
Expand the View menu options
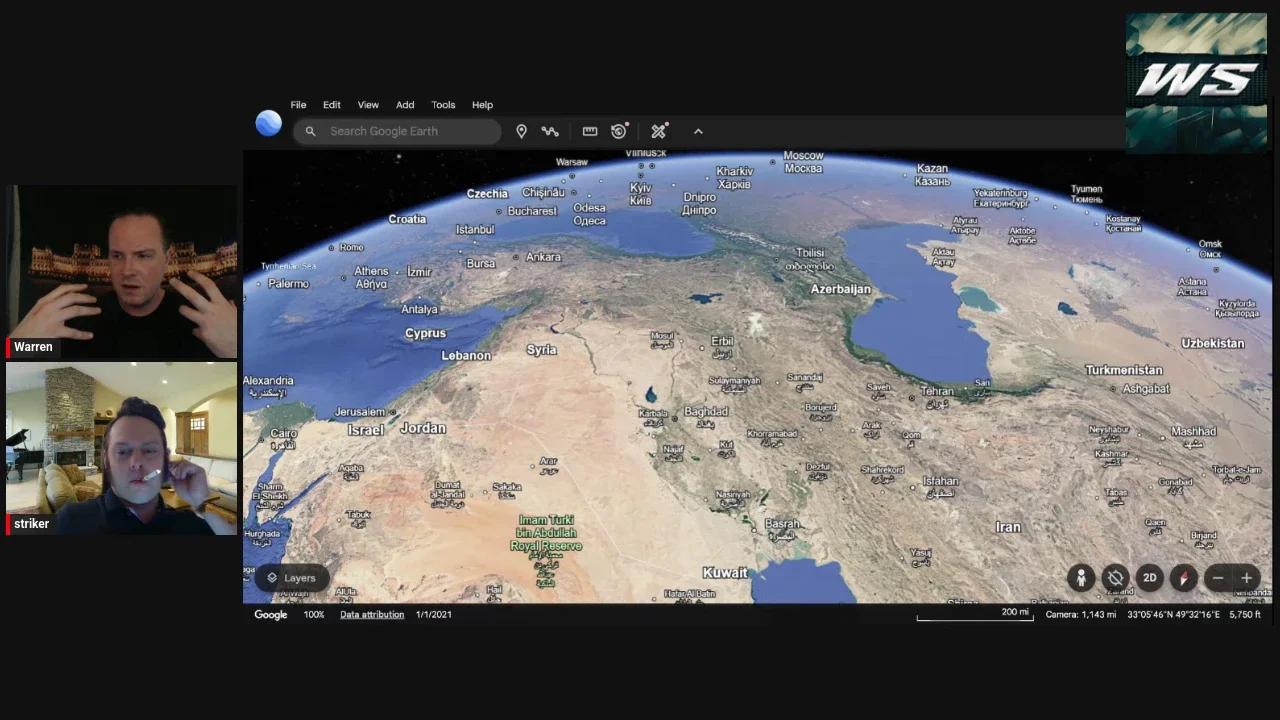(368, 104)
